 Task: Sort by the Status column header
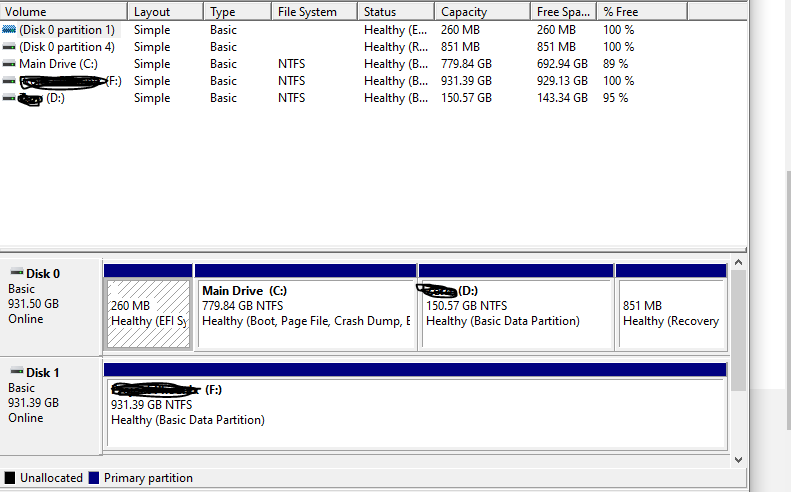396,12
